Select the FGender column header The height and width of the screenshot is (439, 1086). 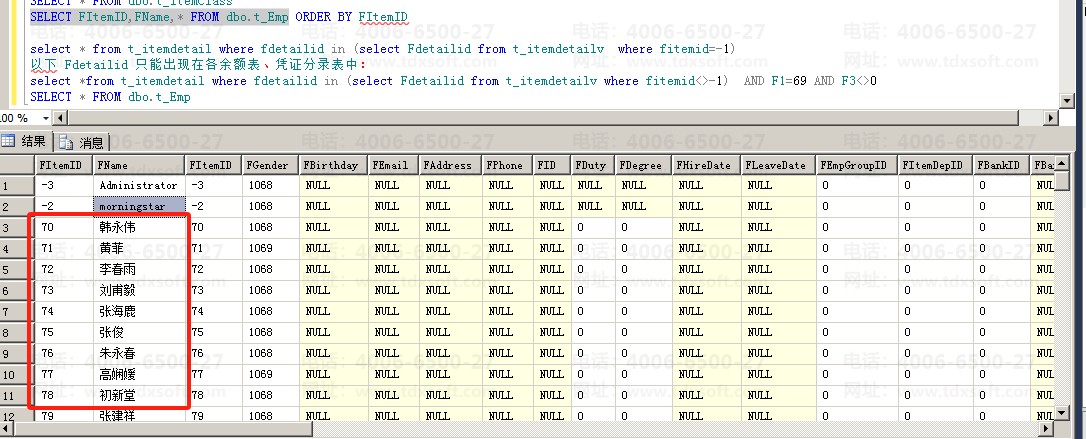pos(269,165)
